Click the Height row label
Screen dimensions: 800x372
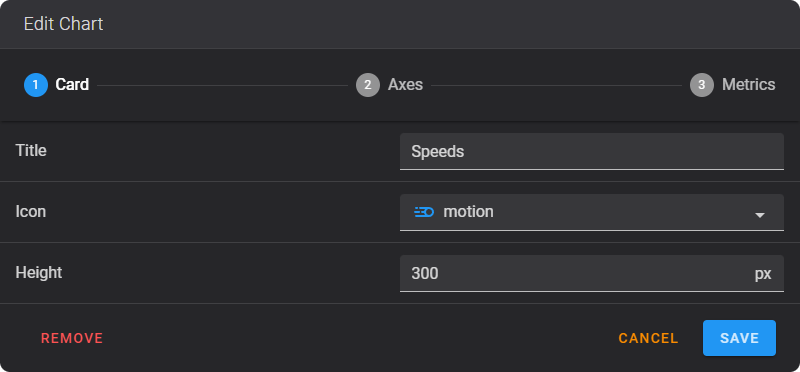coord(39,272)
